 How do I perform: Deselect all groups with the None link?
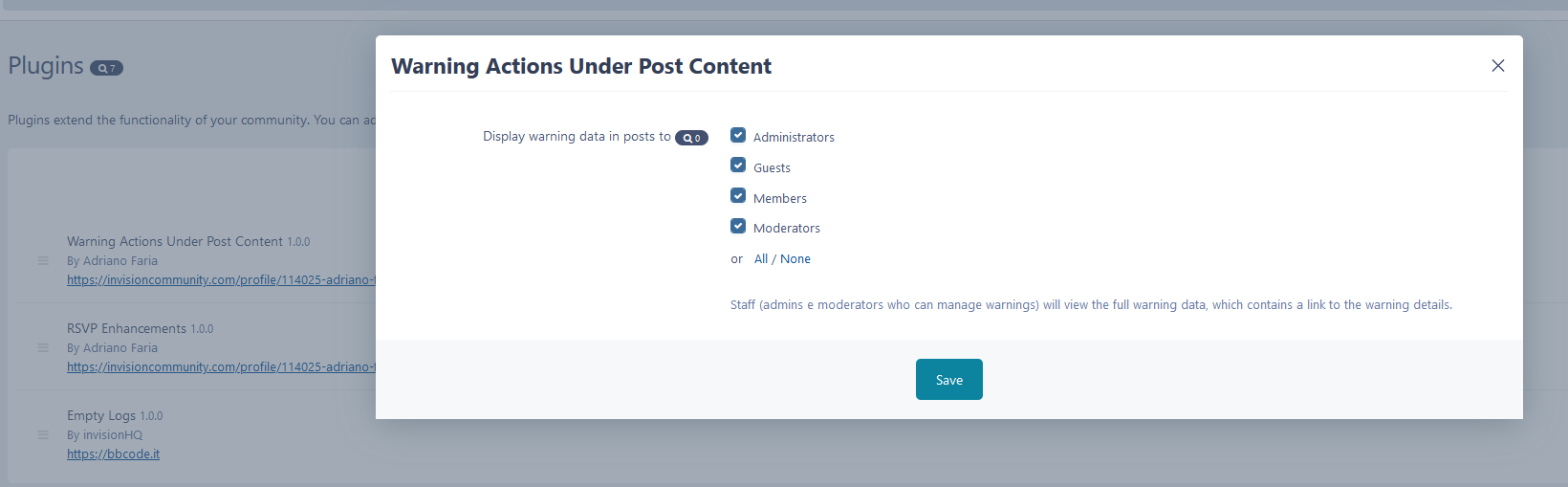click(x=795, y=259)
